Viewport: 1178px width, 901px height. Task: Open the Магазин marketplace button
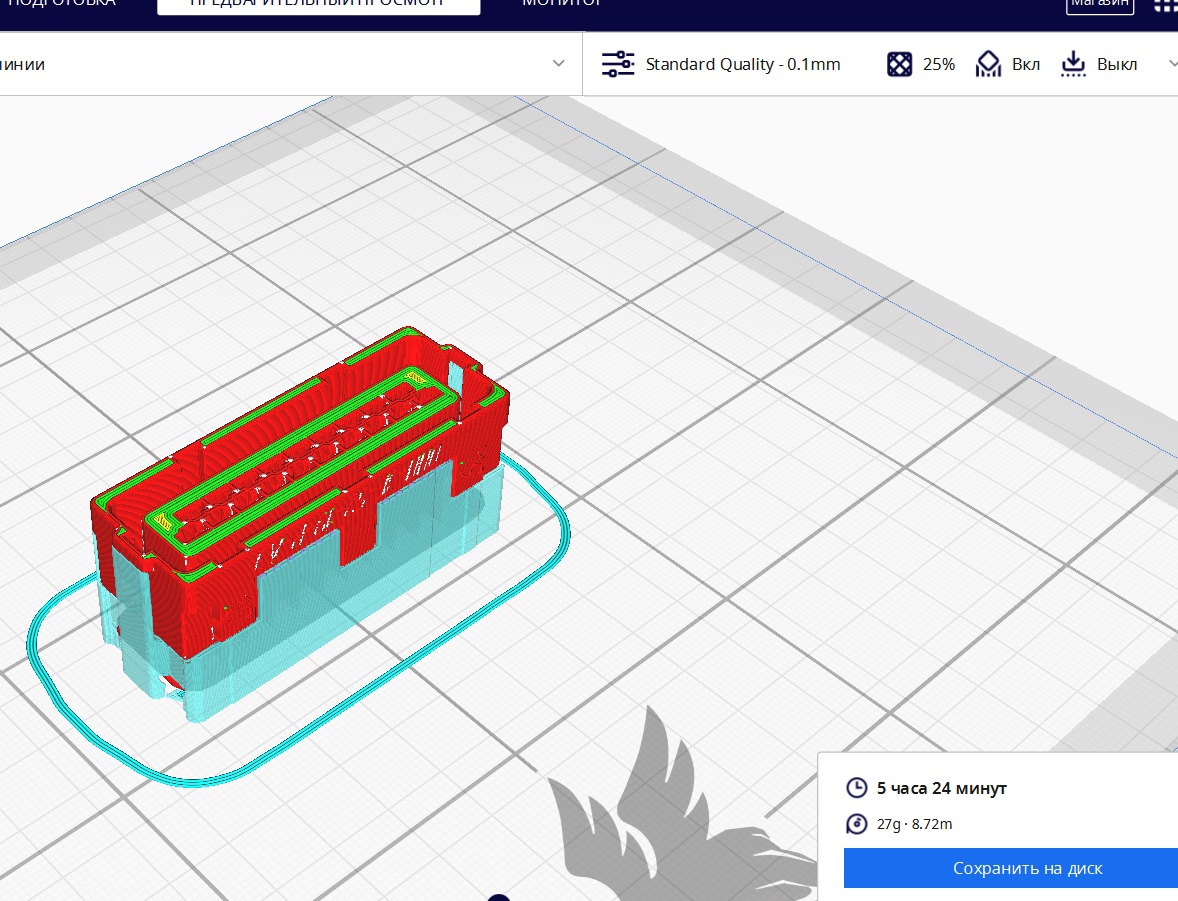point(1100,5)
